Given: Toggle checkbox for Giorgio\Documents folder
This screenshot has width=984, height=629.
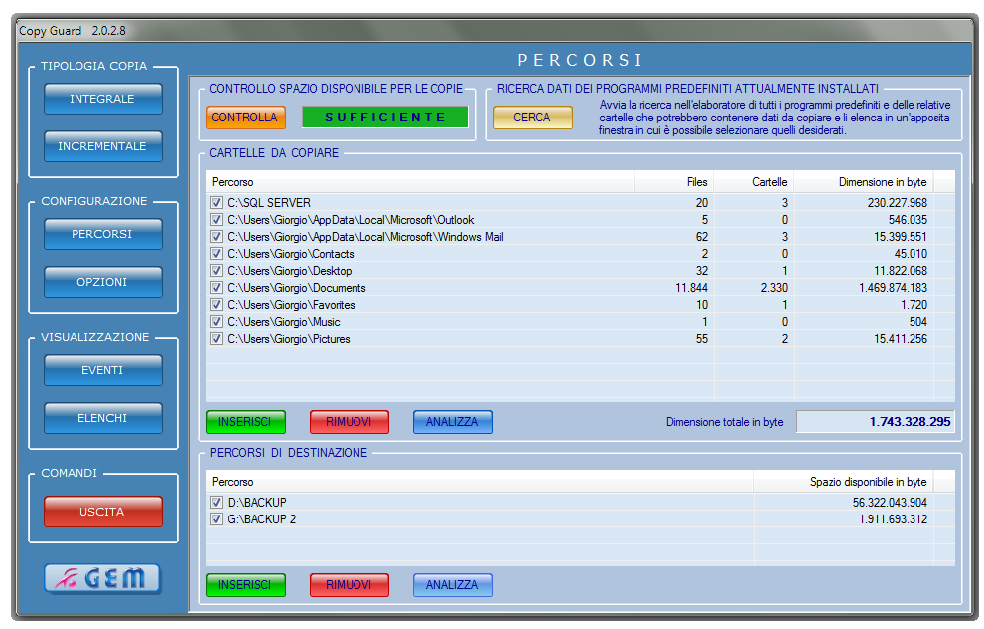Looking at the screenshot, I should pyautogui.click(x=217, y=288).
